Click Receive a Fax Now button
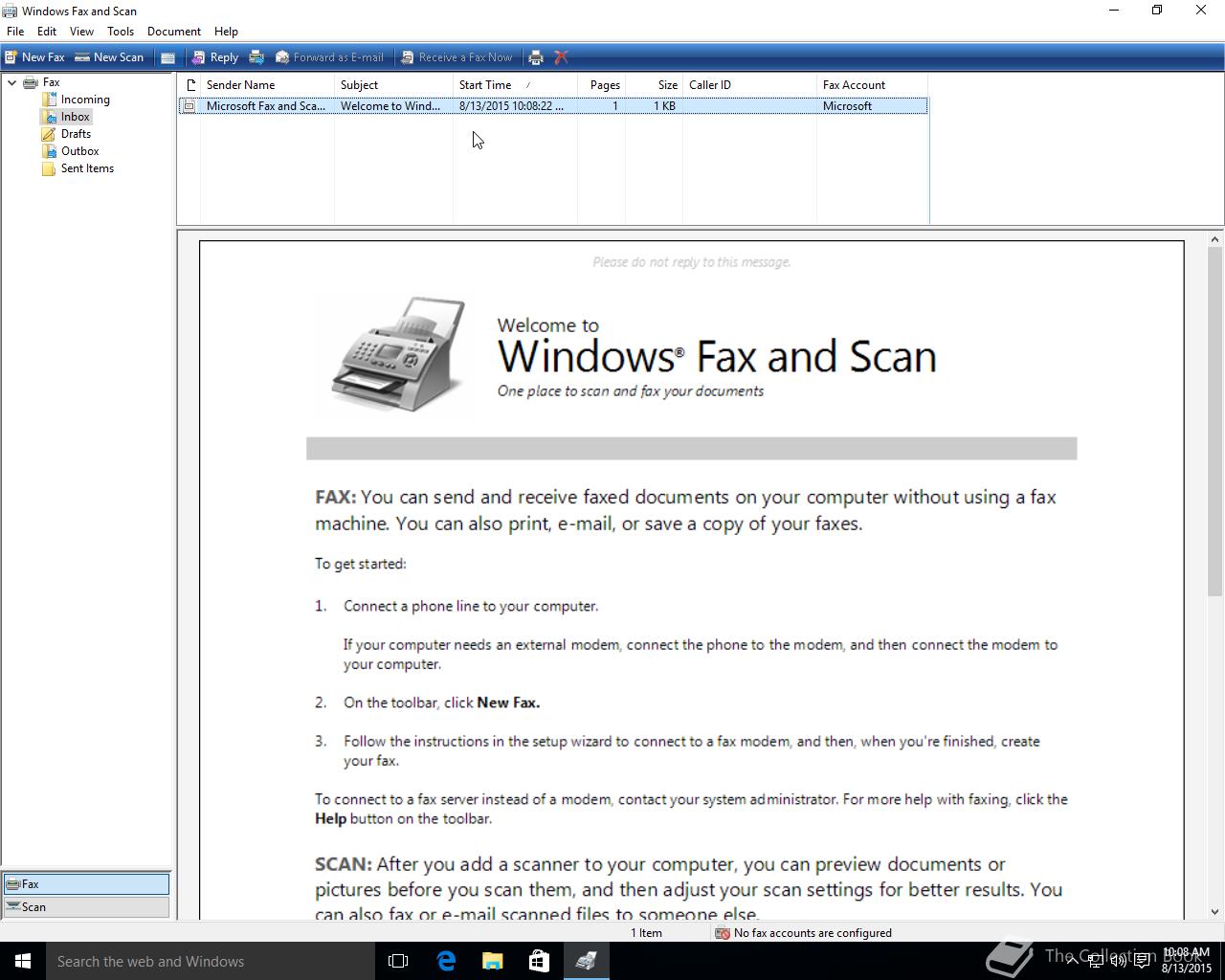Screen dimensions: 1225x980 [x=457, y=57]
